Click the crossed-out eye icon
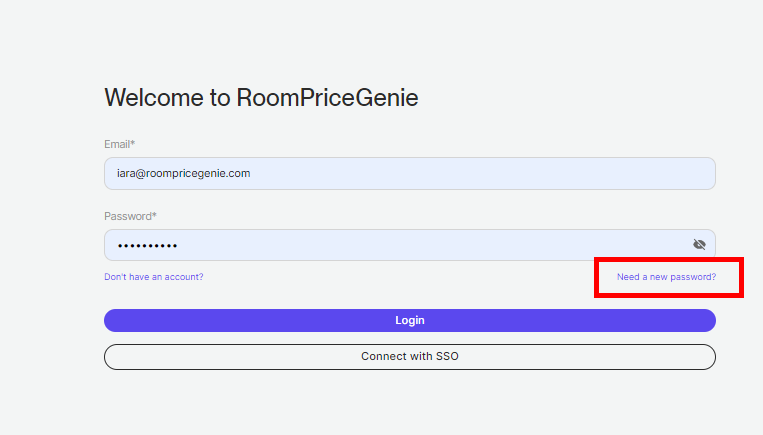The width and height of the screenshot is (763, 435). tap(699, 245)
